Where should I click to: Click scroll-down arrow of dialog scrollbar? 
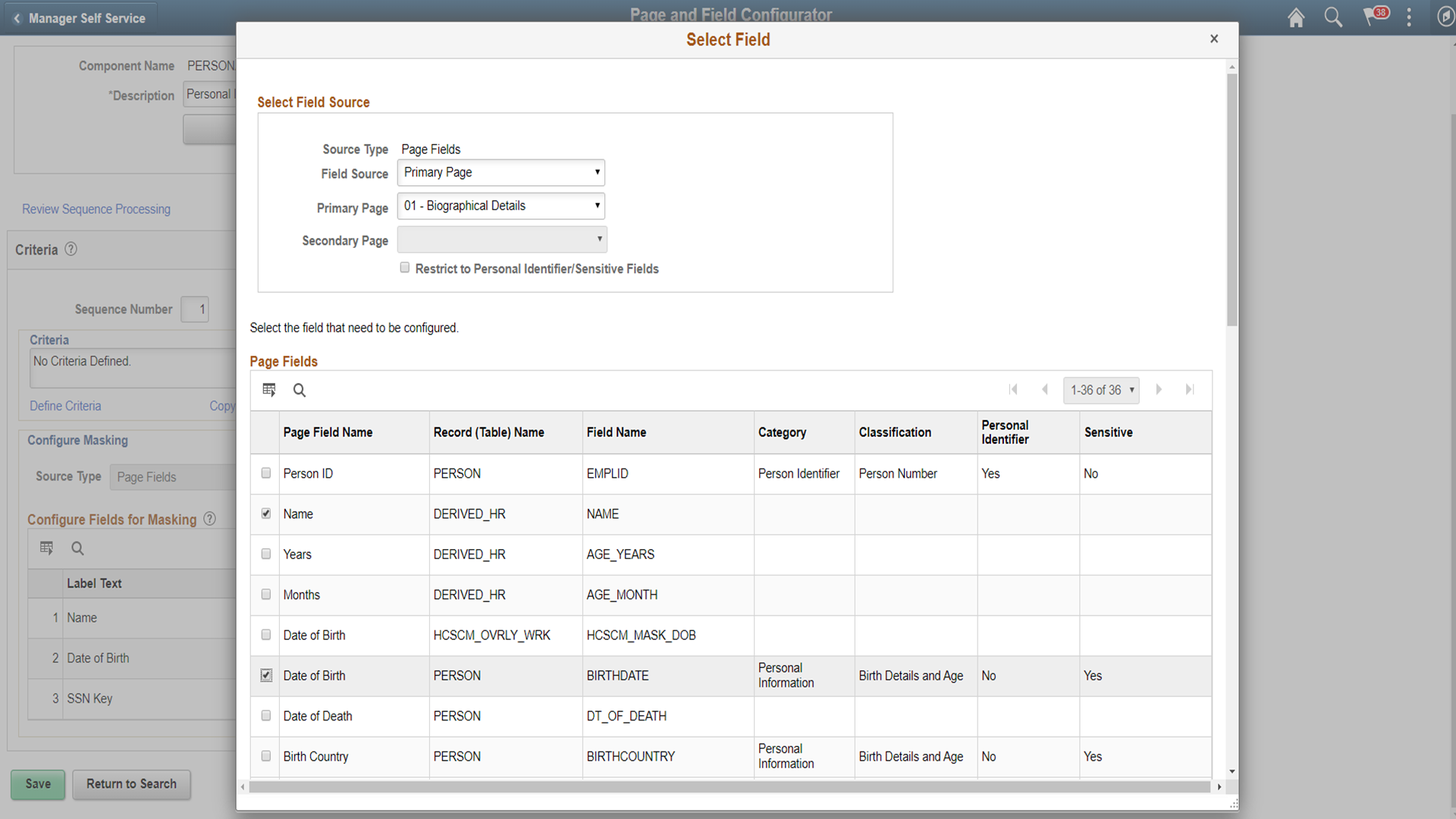pyautogui.click(x=1232, y=771)
